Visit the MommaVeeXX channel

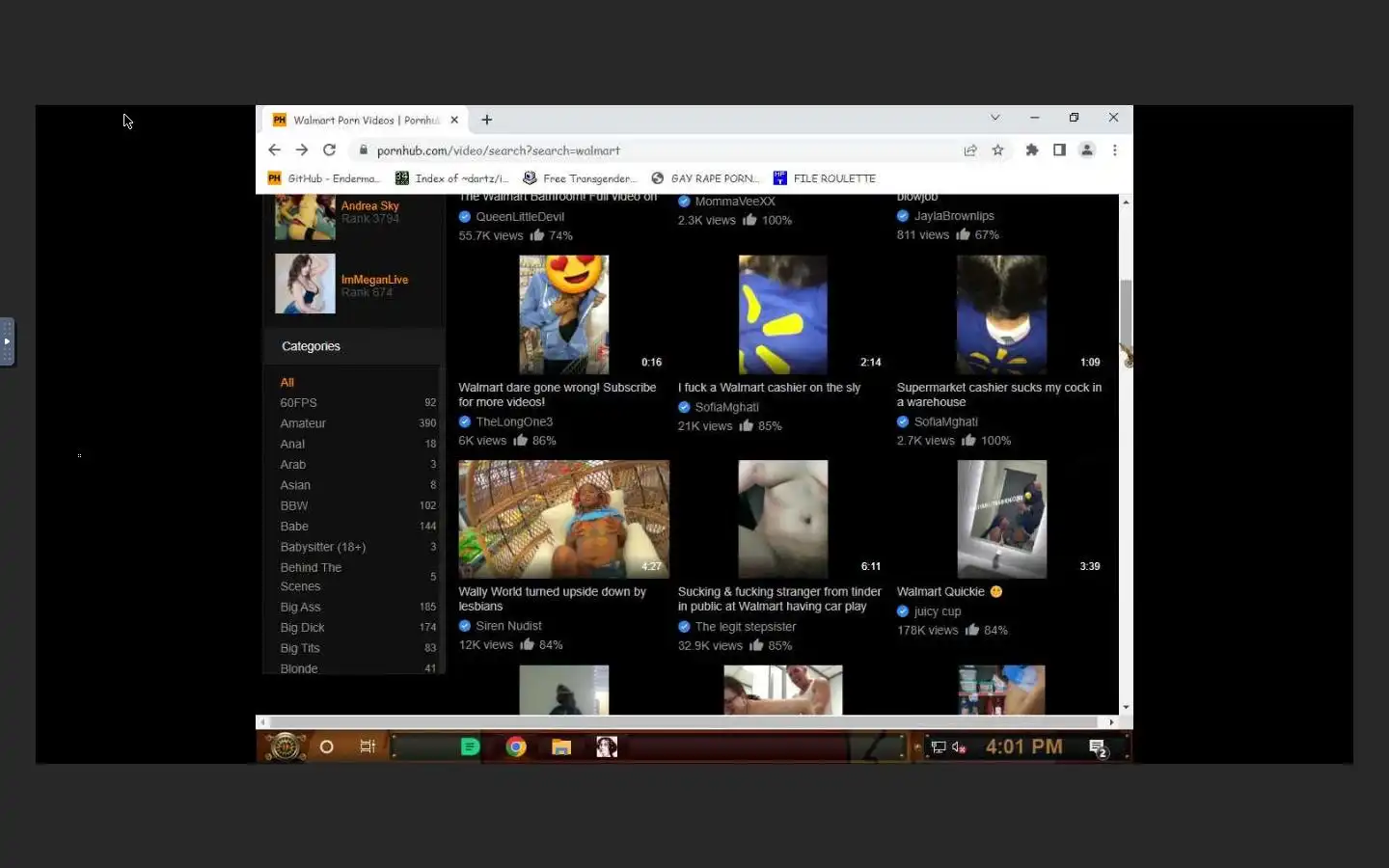[x=735, y=202]
